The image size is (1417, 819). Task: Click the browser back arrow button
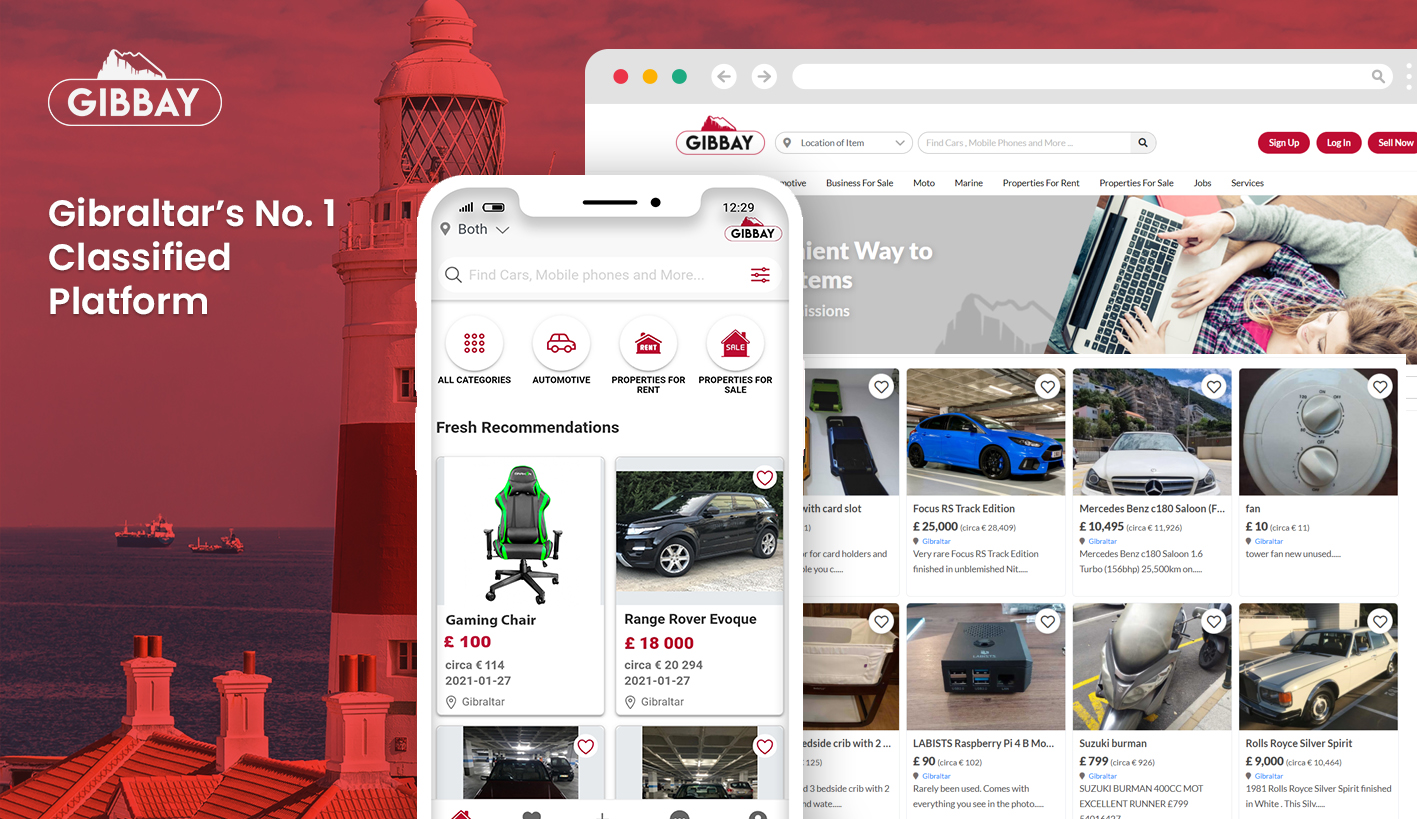(724, 77)
